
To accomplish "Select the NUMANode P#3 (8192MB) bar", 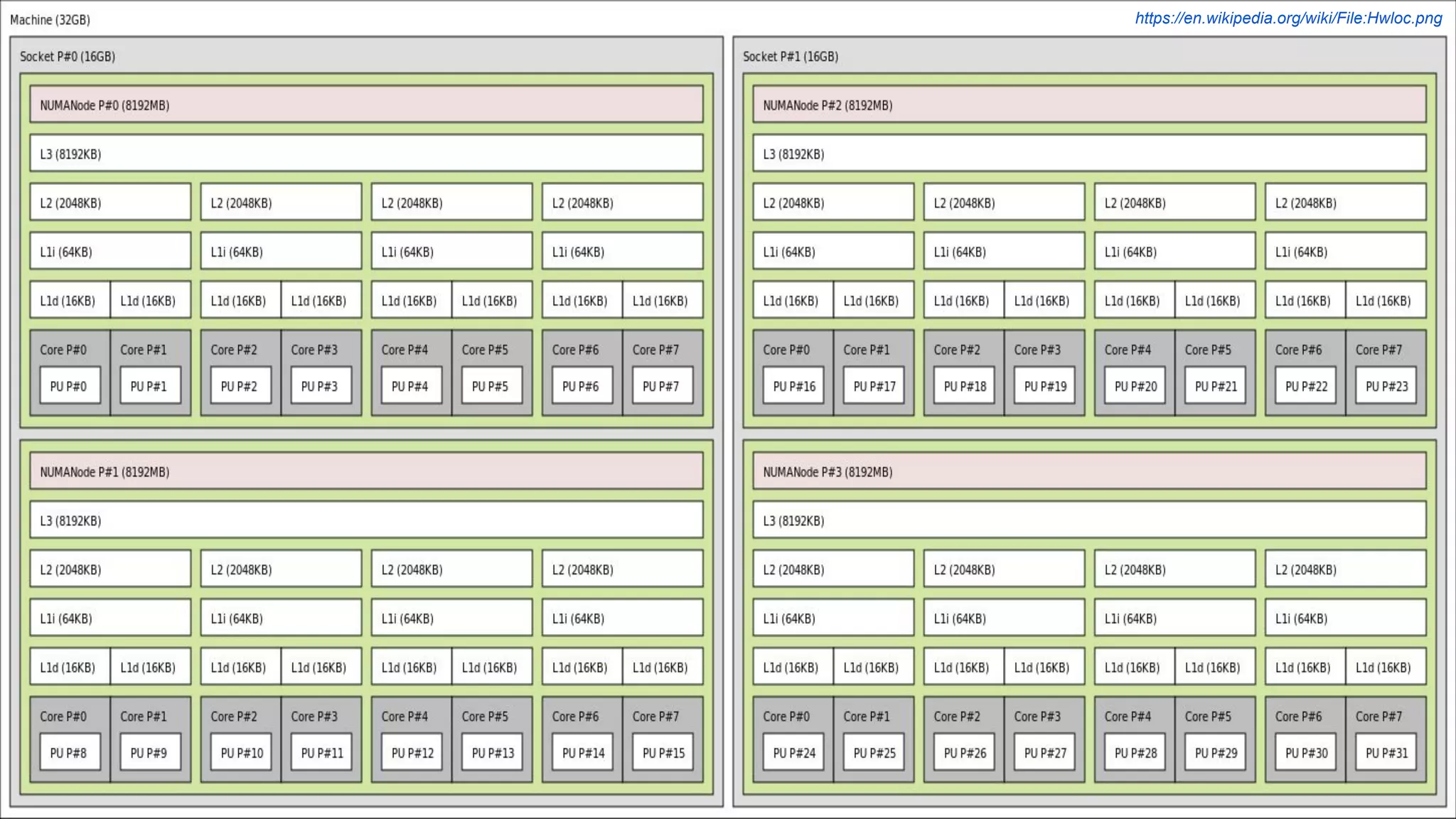I will point(1089,472).
